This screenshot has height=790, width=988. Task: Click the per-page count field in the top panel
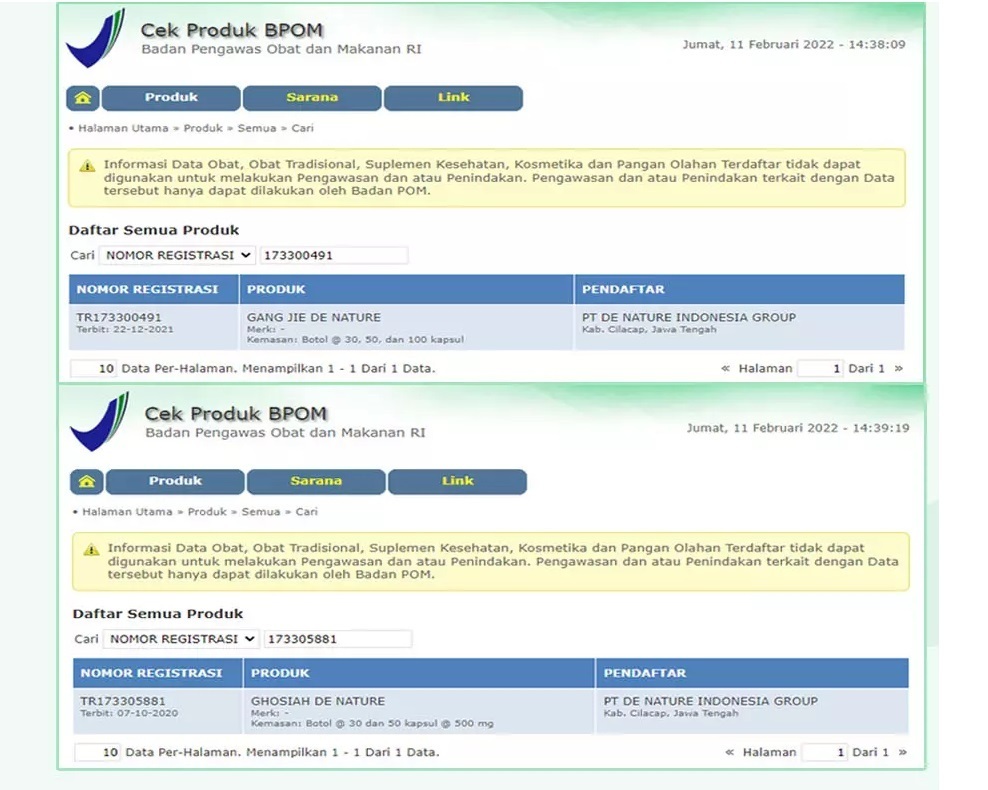(x=93, y=369)
